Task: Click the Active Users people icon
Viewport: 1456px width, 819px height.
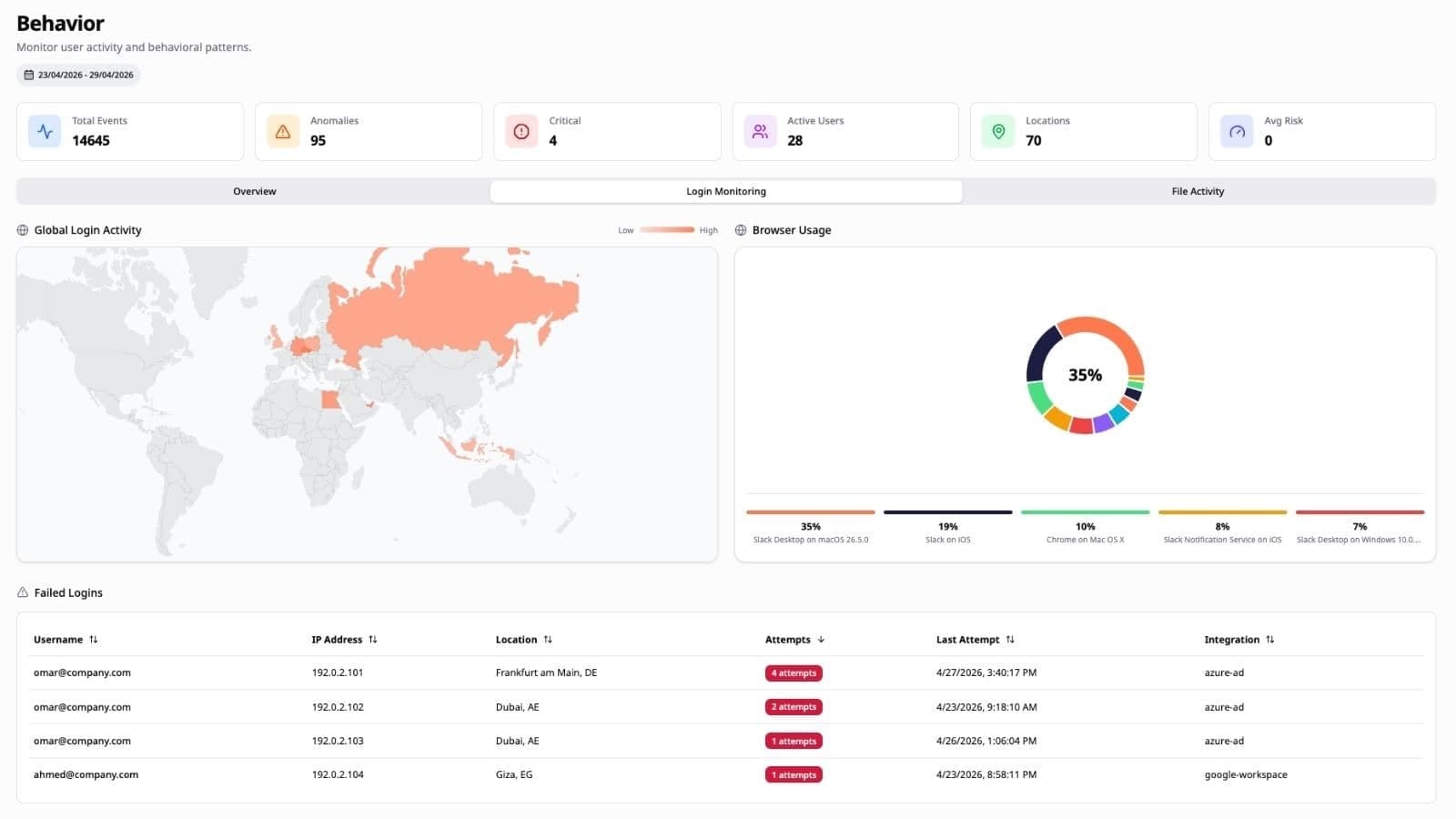Action: [x=760, y=131]
